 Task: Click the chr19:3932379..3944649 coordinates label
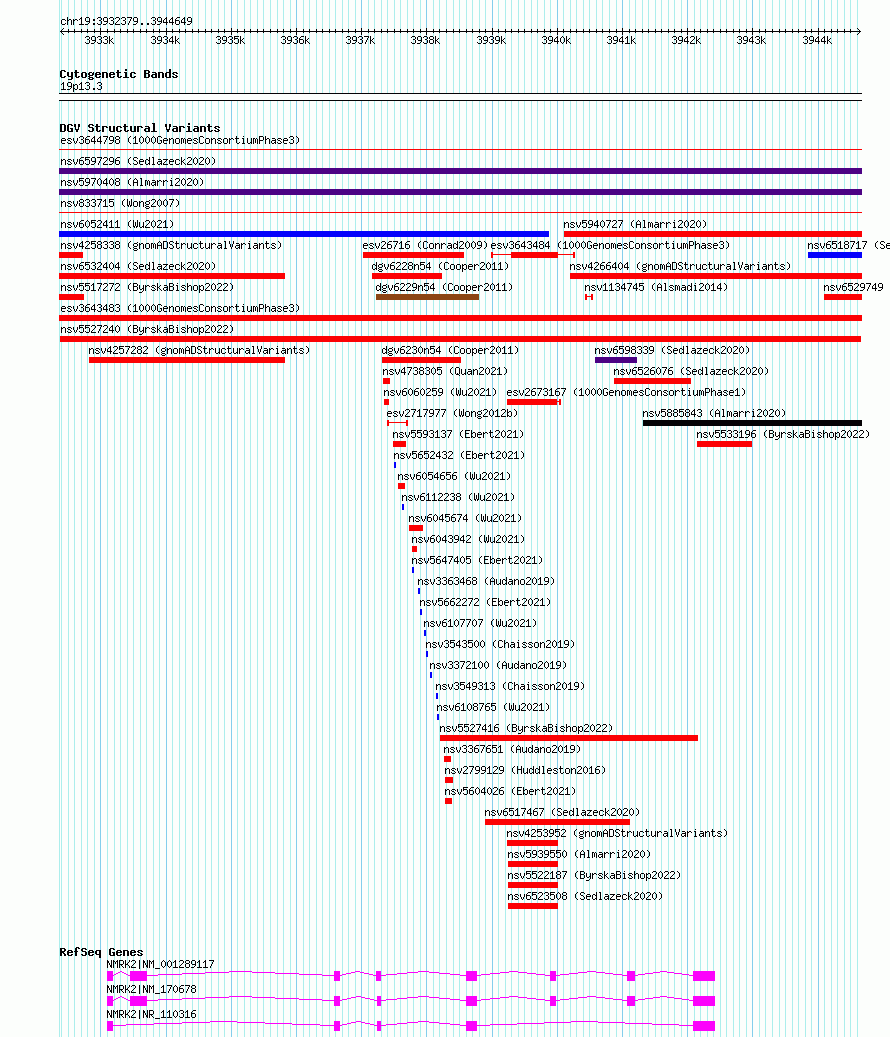pyautogui.click(x=126, y=21)
